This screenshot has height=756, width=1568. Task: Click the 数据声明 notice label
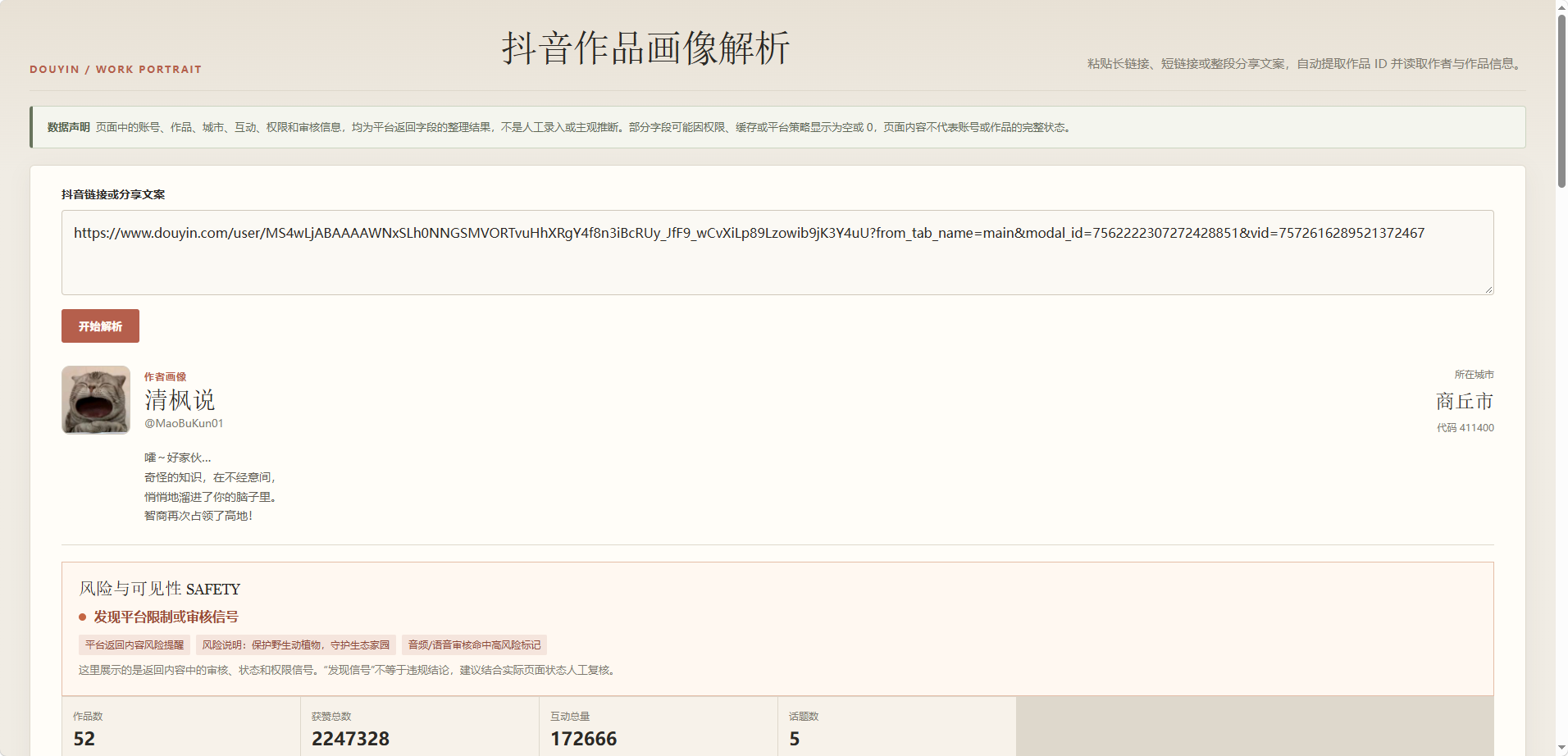[x=68, y=127]
